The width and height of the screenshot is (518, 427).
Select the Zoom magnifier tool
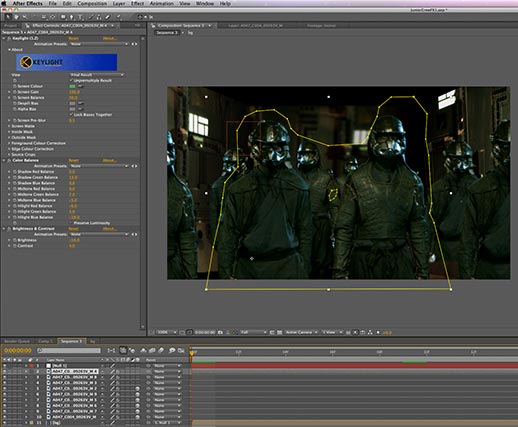(25, 17)
